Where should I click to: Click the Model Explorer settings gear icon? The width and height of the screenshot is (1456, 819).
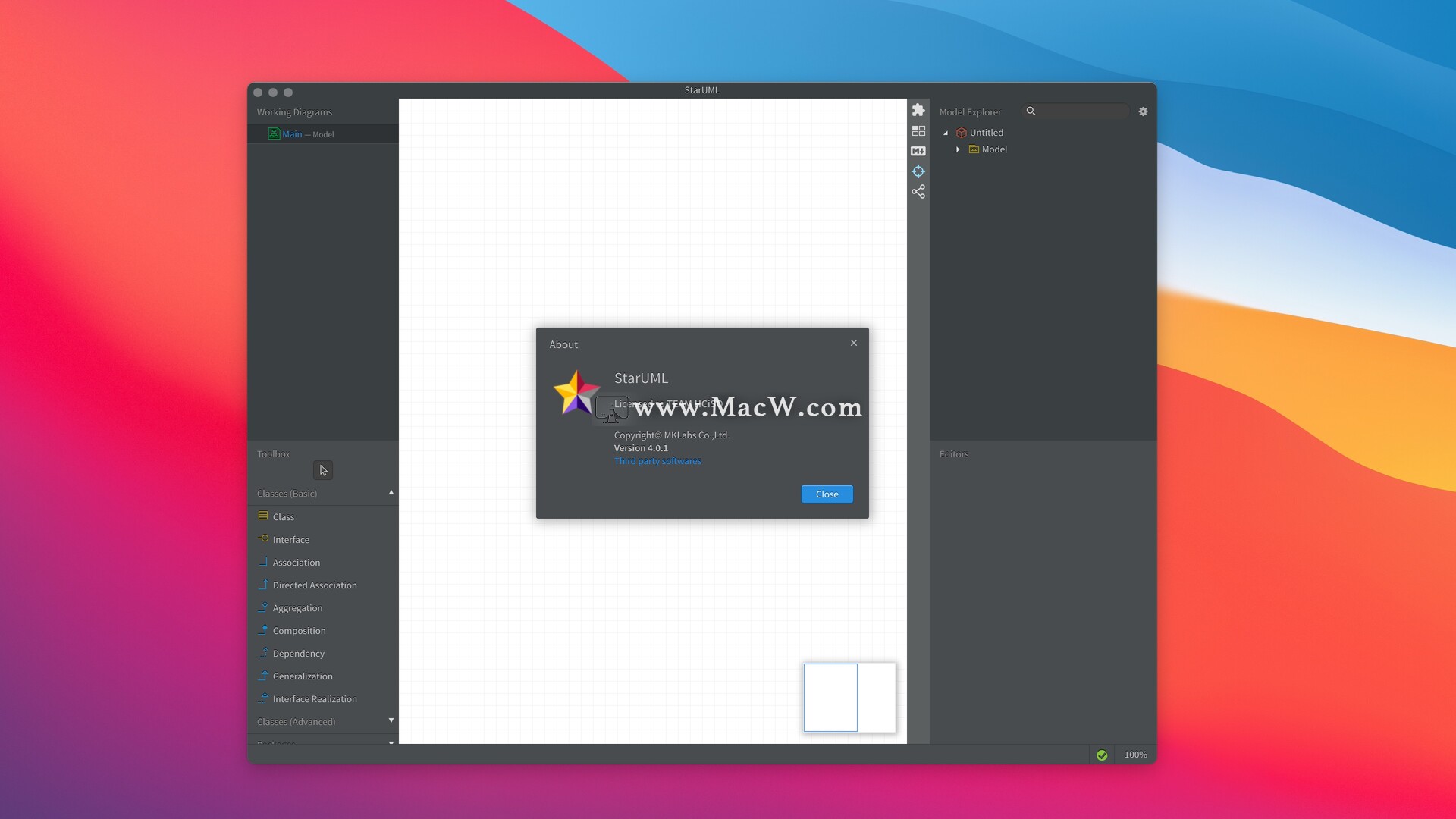1143,111
